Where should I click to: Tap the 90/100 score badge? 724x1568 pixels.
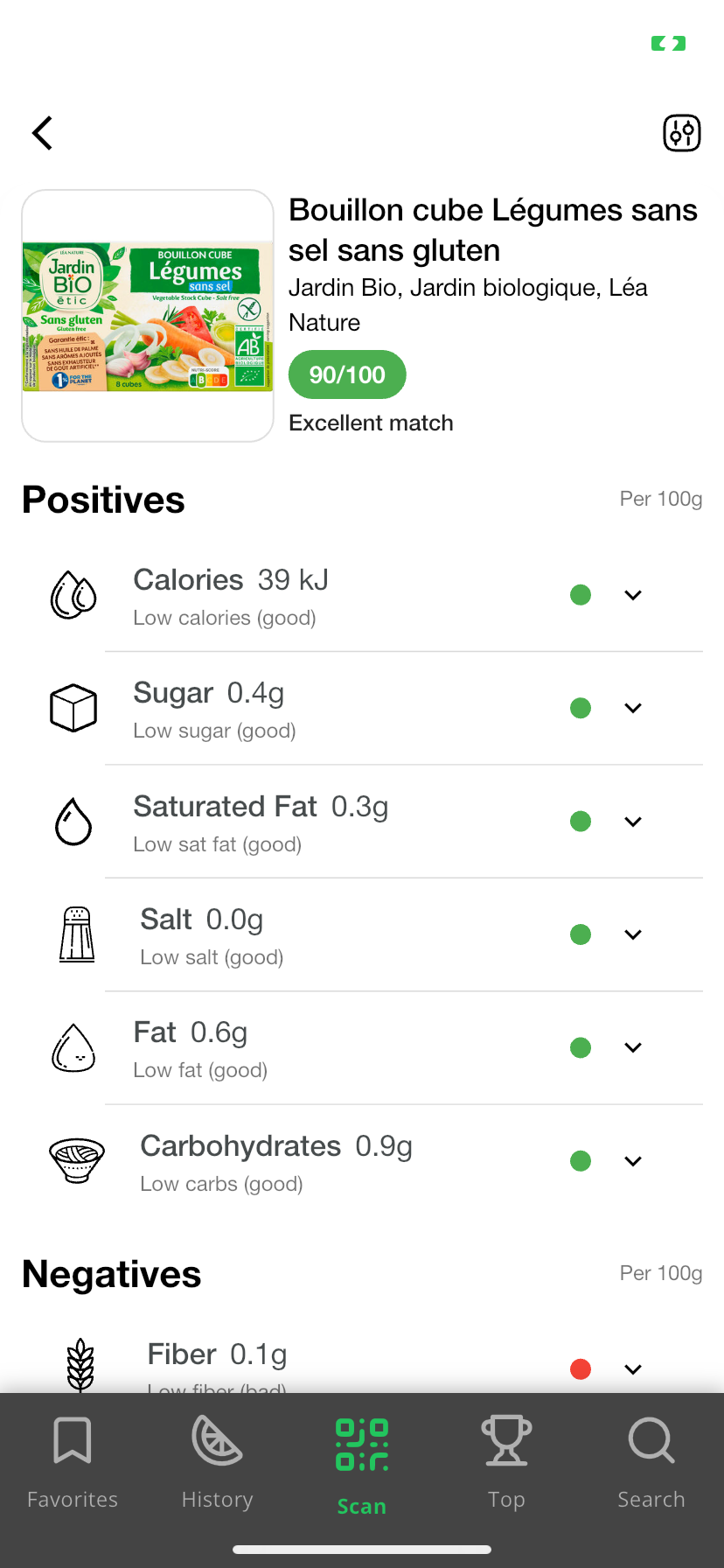pos(347,374)
